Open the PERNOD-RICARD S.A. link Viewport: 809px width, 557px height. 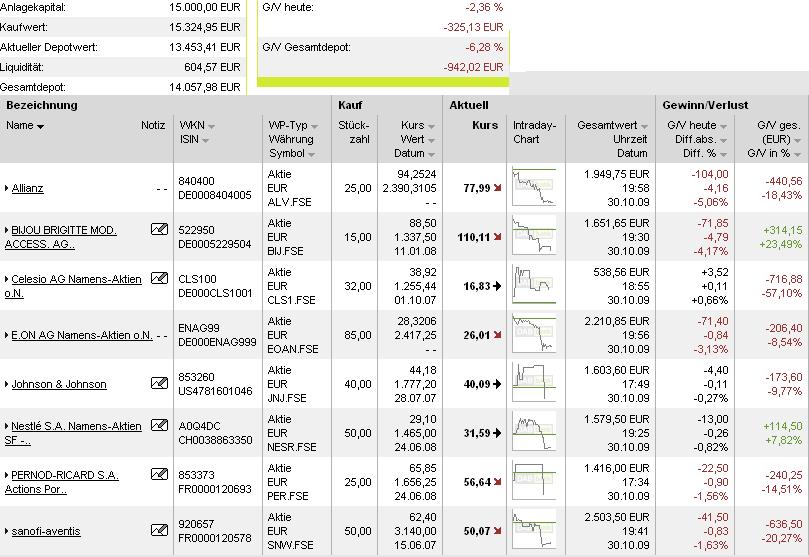[x=61, y=482]
